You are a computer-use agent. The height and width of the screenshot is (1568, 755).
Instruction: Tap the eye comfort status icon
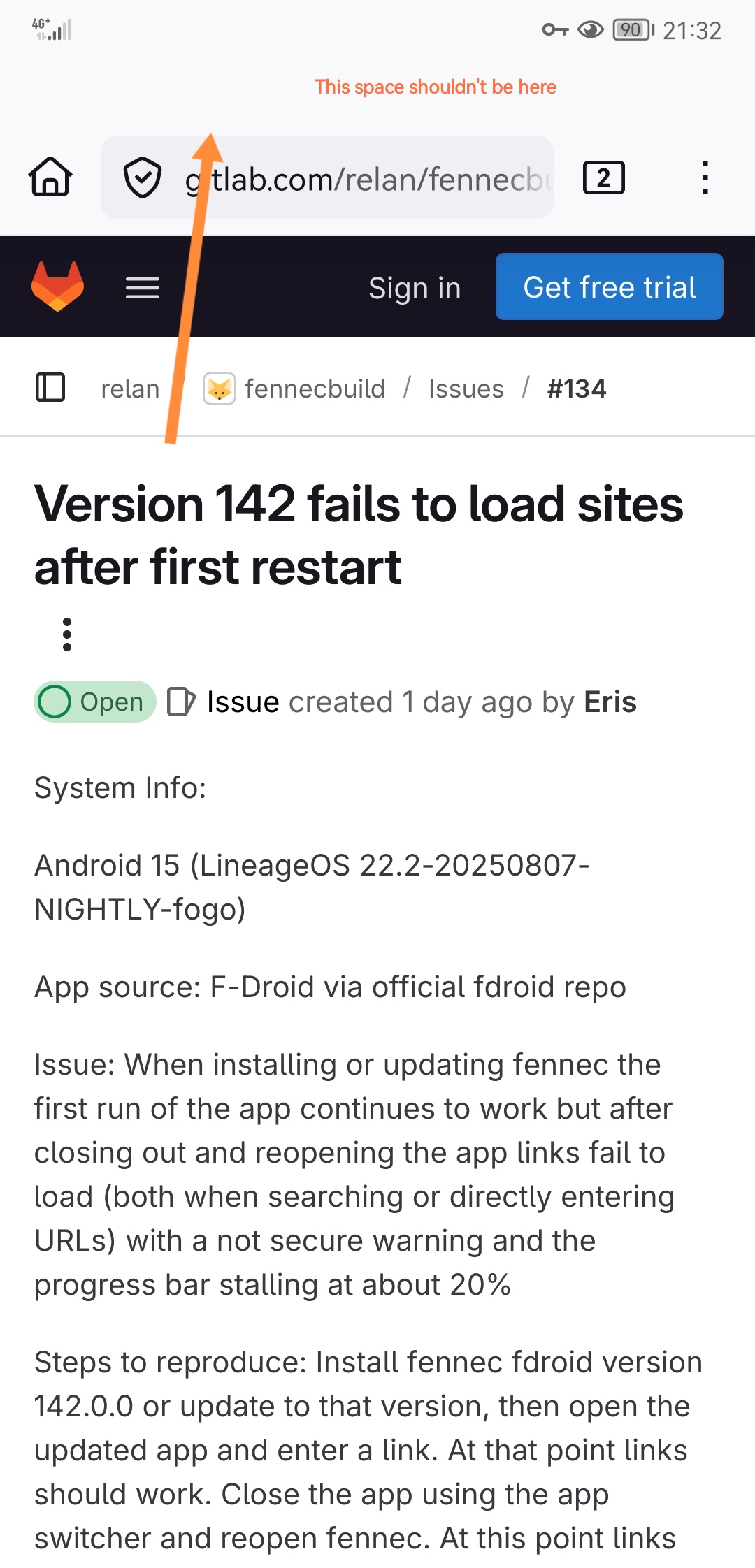tap(591, 30)
